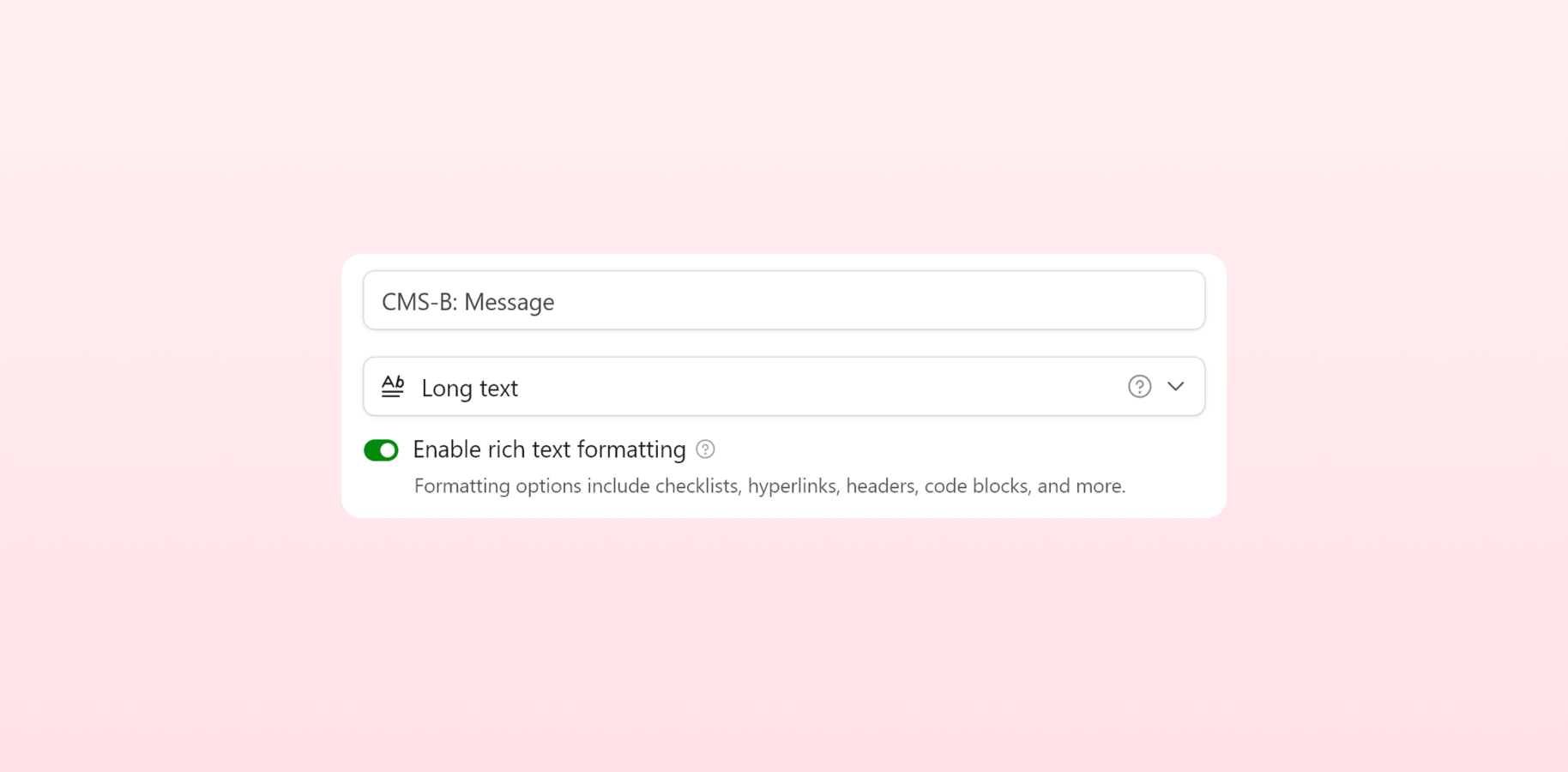The height and width of the screenshot is (772, 1568).
Task: Click the downward caret right of the help icon
Action: click(x=1176, y=387)
